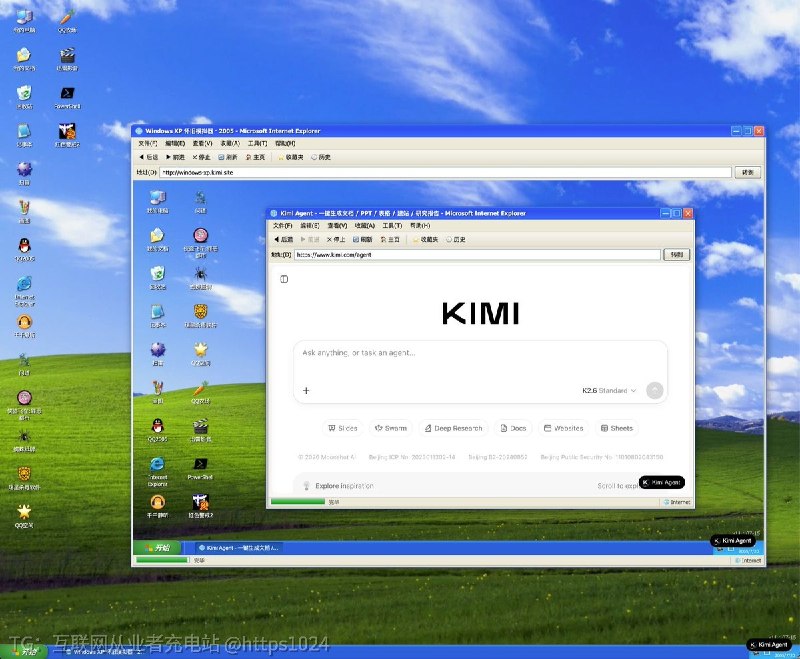Open 工具(T) menu in Kimi Agent window
The width and height of the screenshot is (800, 659).
click(392, 225)
